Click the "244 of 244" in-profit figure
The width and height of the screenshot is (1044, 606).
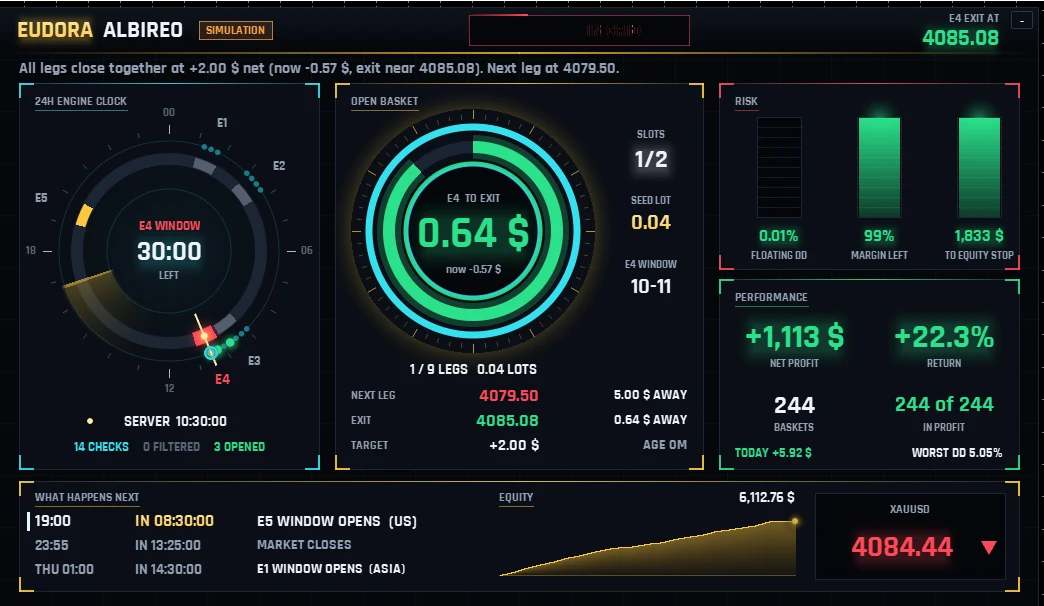(x=944, y=404)
